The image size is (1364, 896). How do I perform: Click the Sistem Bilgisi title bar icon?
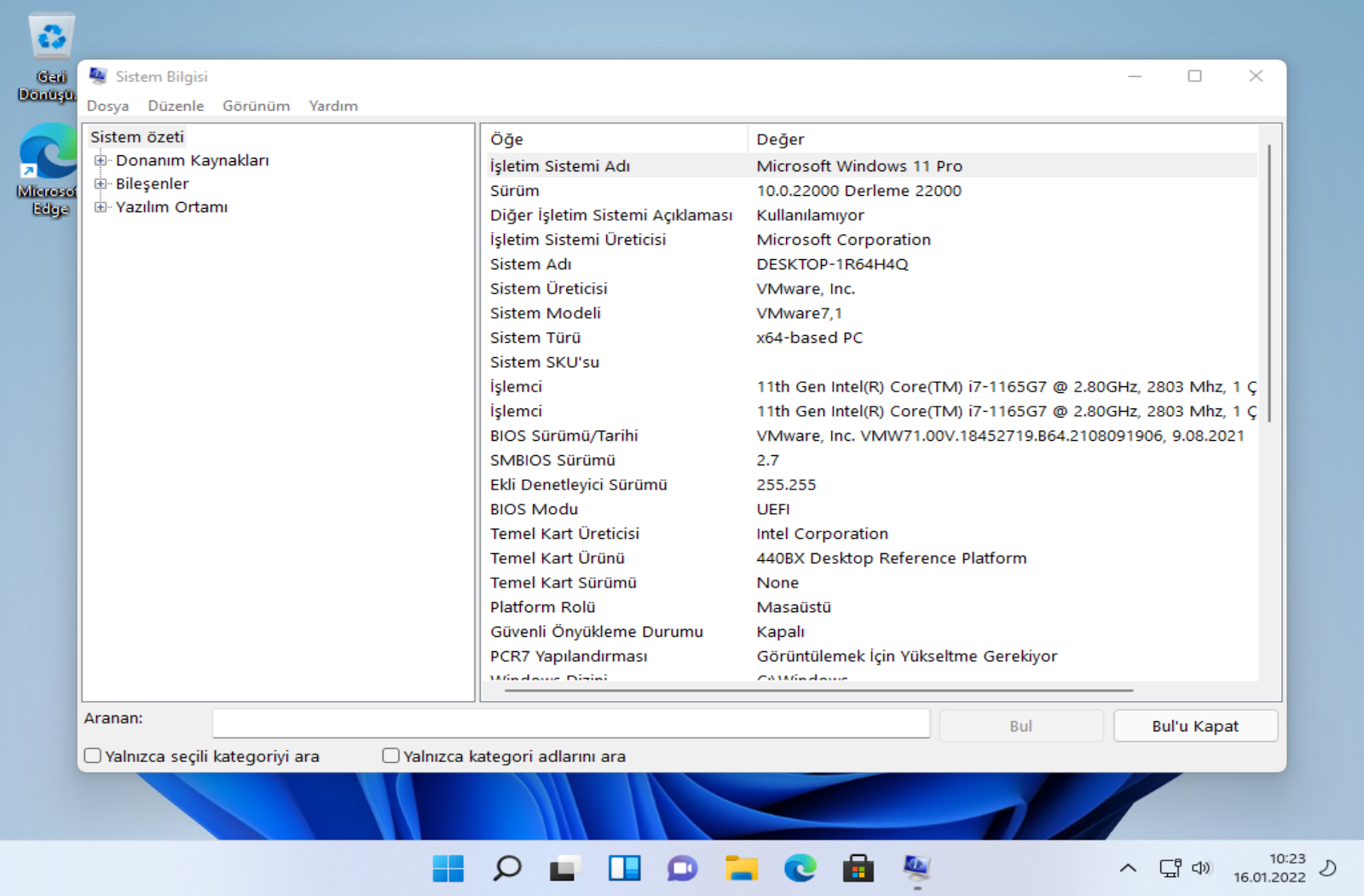tap(98, 76)
